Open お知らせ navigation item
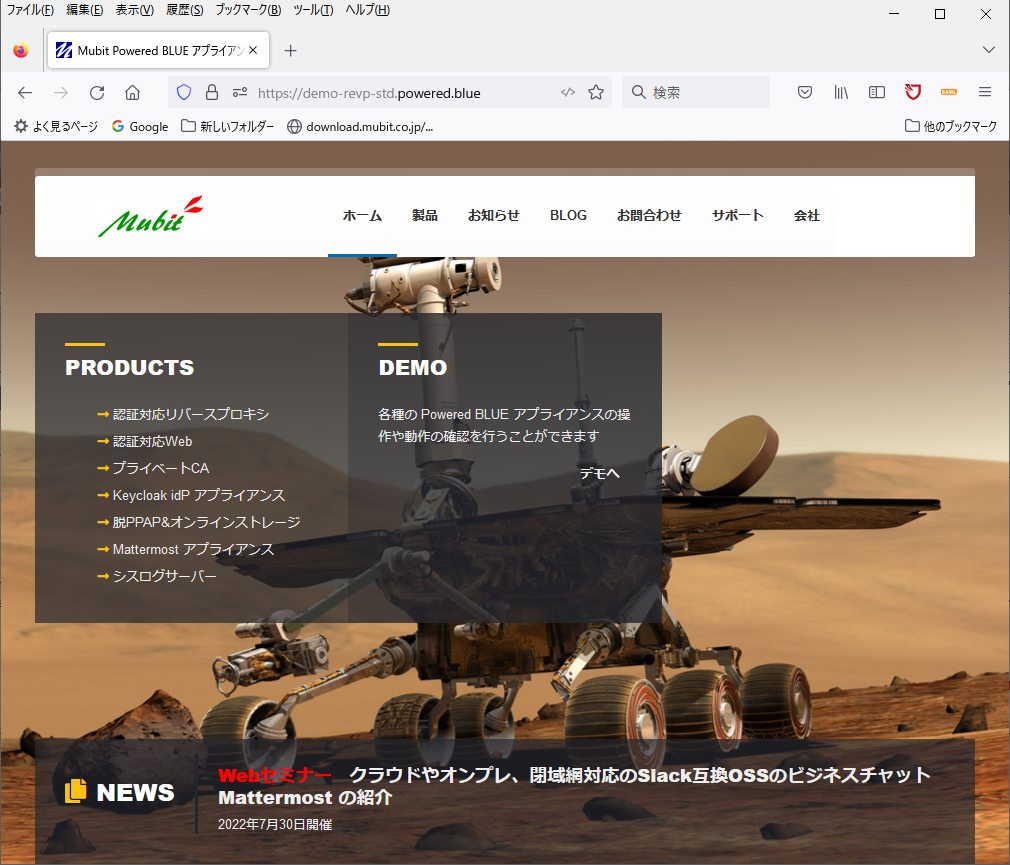 [x=493, y=216]
